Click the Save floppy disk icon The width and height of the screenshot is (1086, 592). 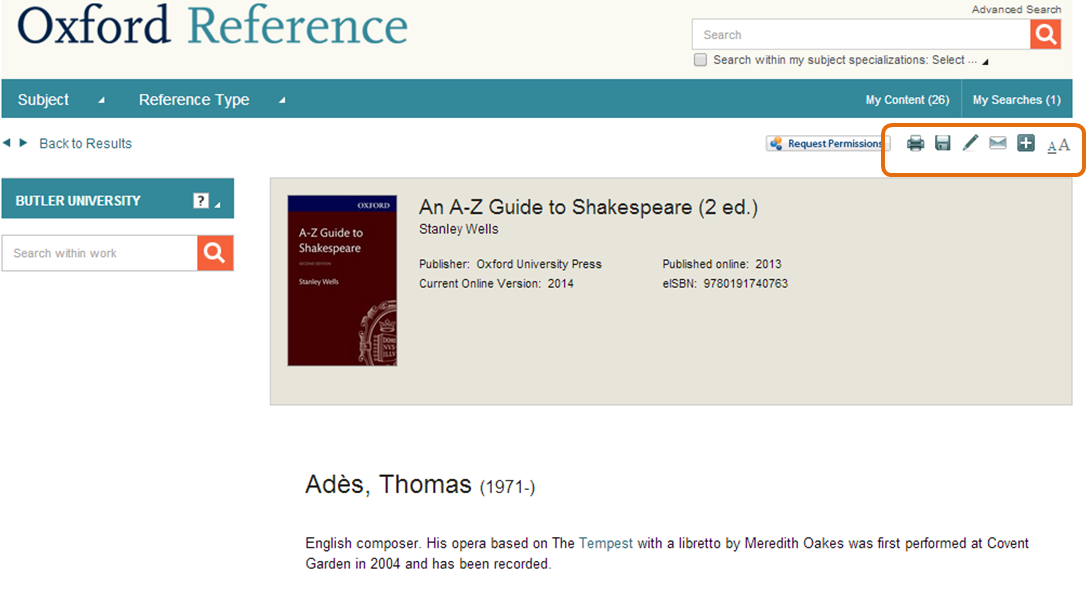[943, 143]
